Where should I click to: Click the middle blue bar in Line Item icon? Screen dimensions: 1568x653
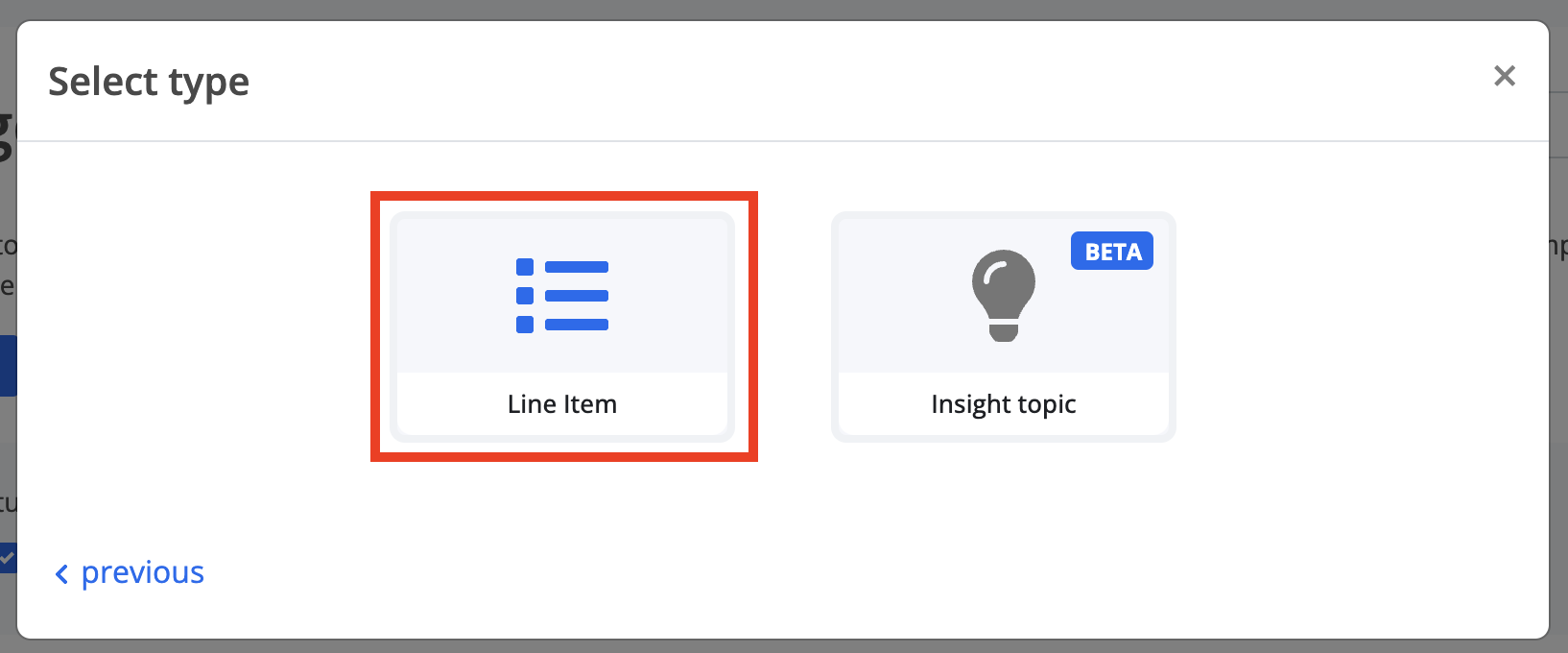[577, 296]
